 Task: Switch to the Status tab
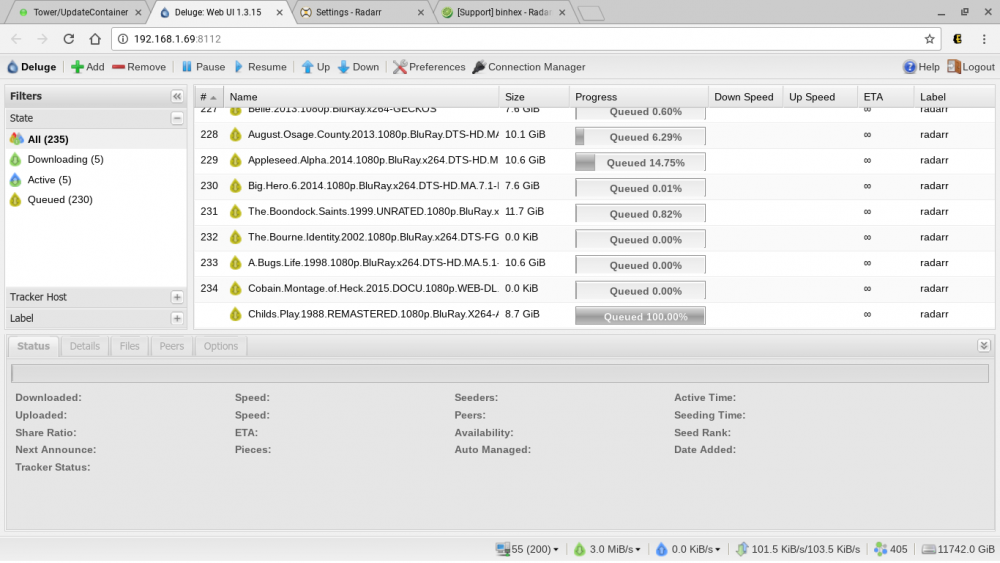(33, 346)
